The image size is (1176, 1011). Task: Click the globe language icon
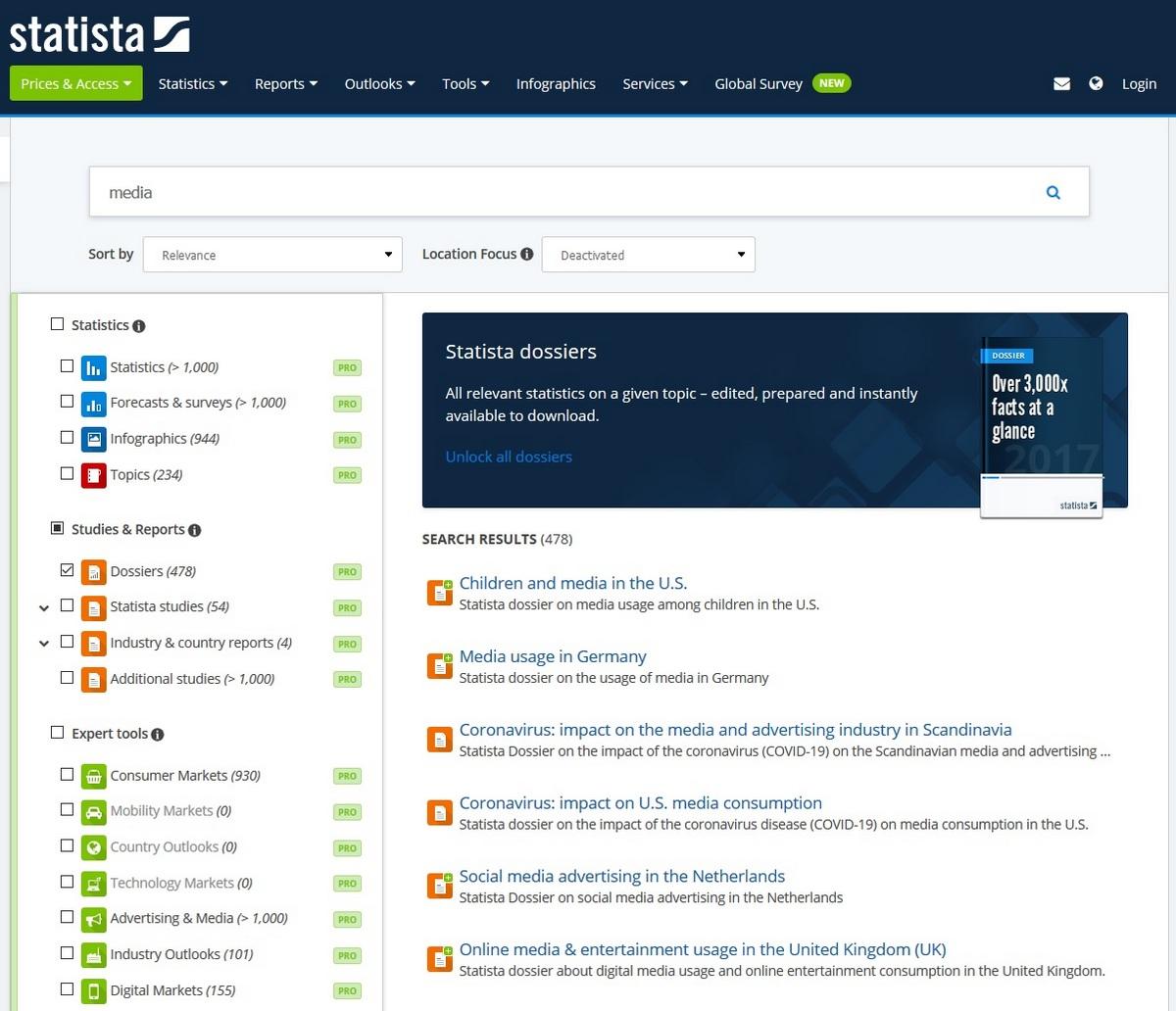1096,84
